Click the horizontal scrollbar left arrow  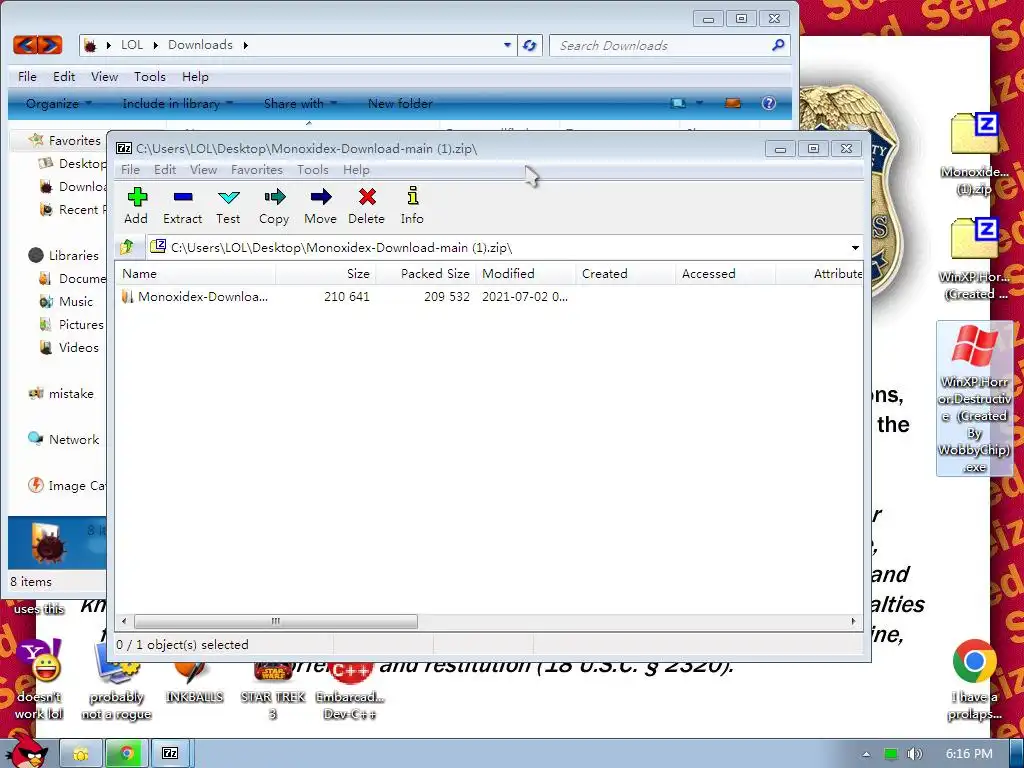click(x=124, y=621)
